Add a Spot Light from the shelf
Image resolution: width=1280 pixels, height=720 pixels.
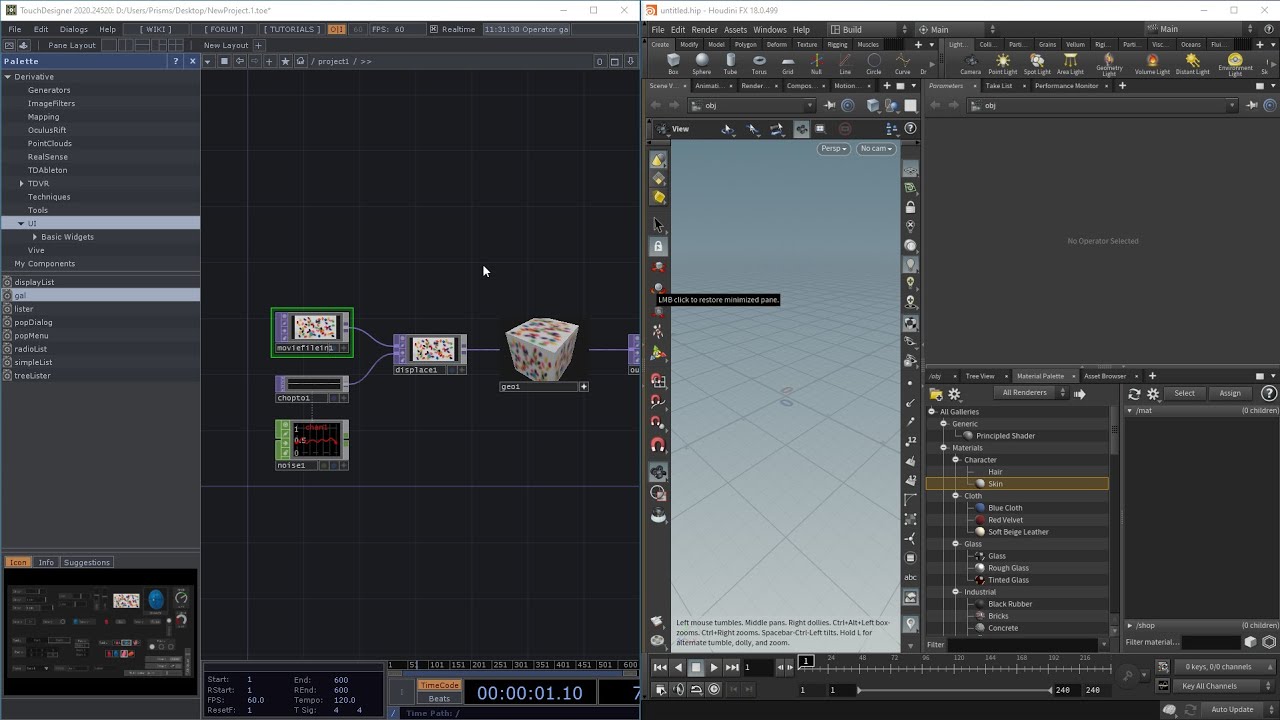point(1037,63)
